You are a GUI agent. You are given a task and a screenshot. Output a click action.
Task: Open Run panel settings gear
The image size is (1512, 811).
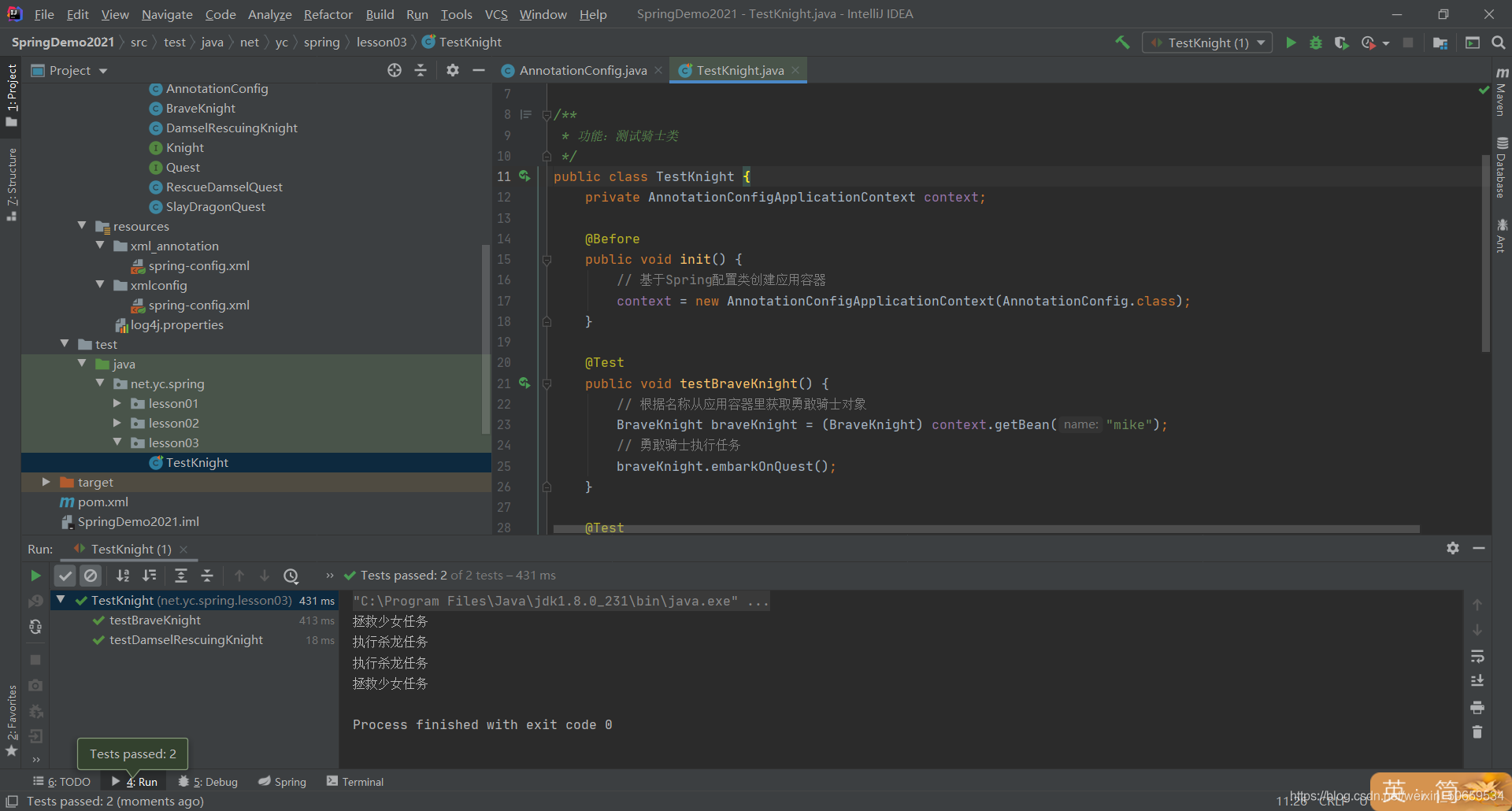pos(1453,548)
